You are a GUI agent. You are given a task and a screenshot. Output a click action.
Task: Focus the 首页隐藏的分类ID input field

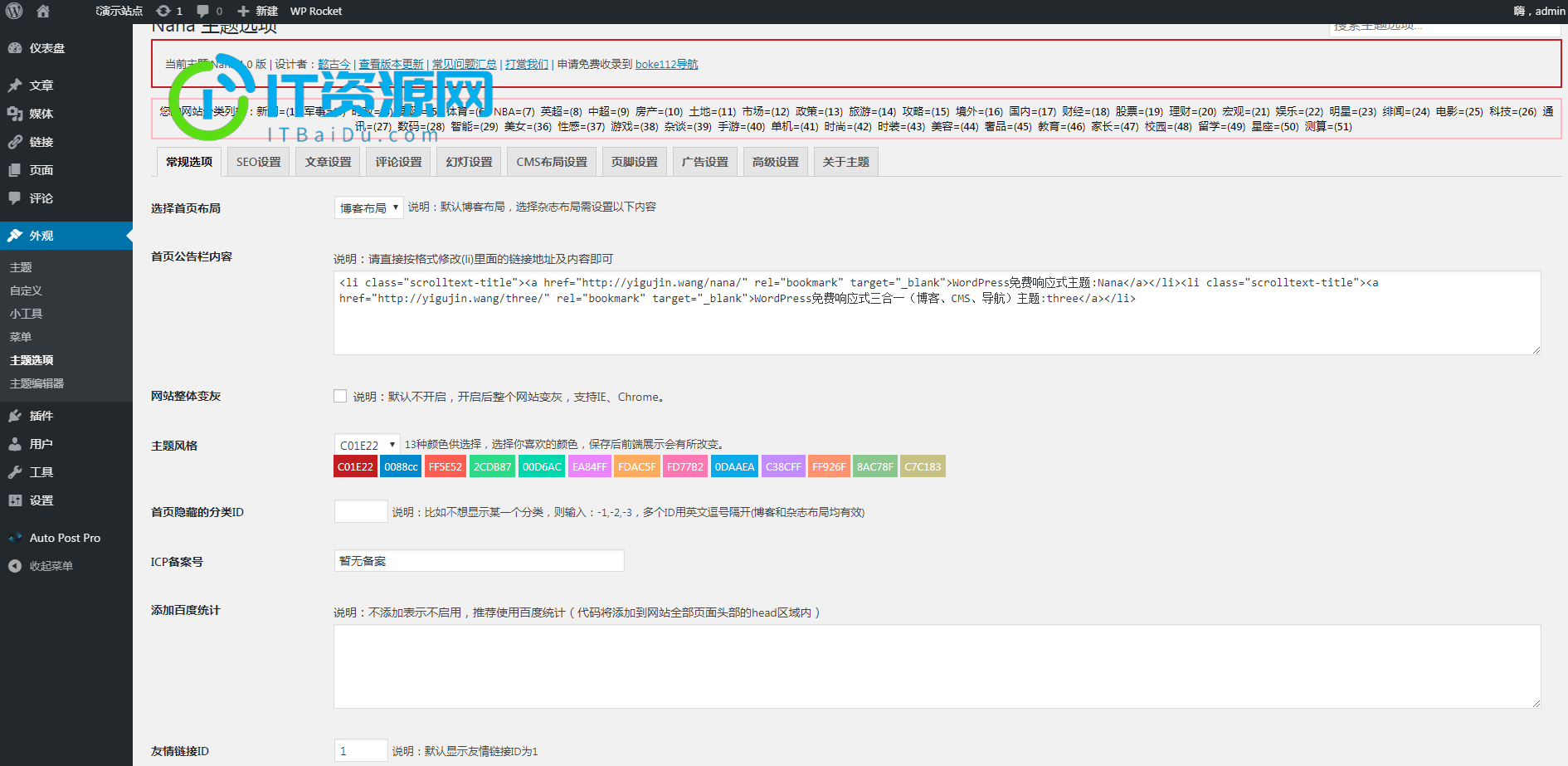(x=361, y=511)
